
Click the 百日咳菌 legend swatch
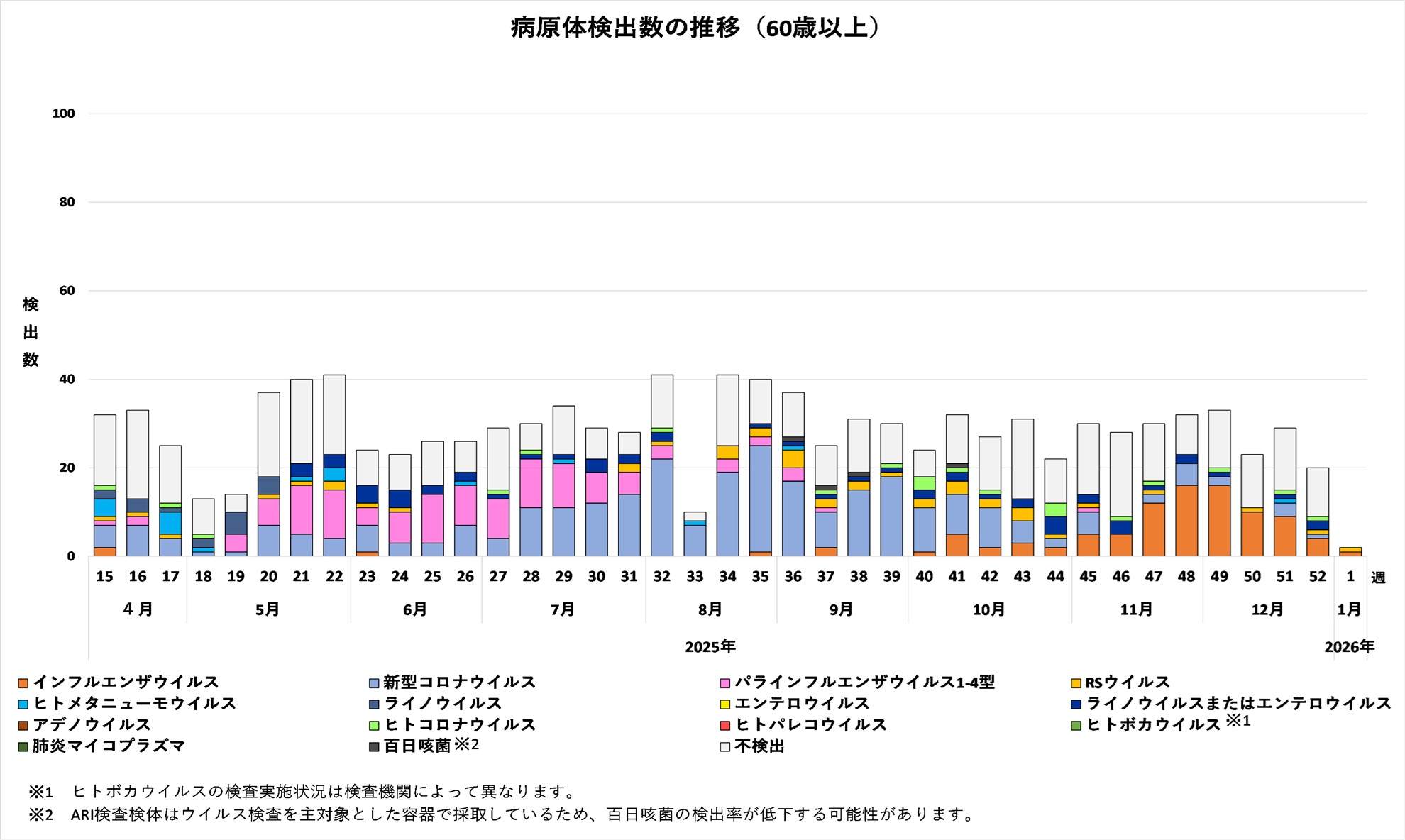(x=374, y=747)
